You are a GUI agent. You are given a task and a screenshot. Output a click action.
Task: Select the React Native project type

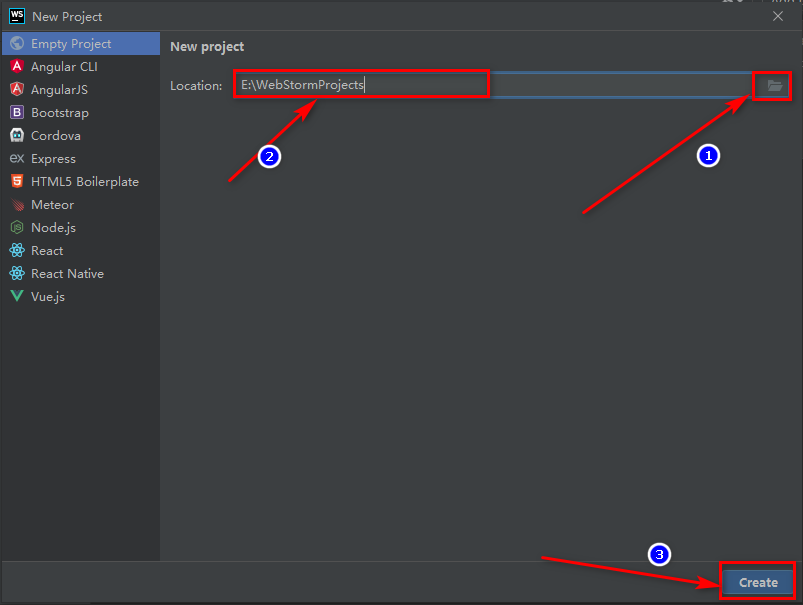click(x=81, y=274)
